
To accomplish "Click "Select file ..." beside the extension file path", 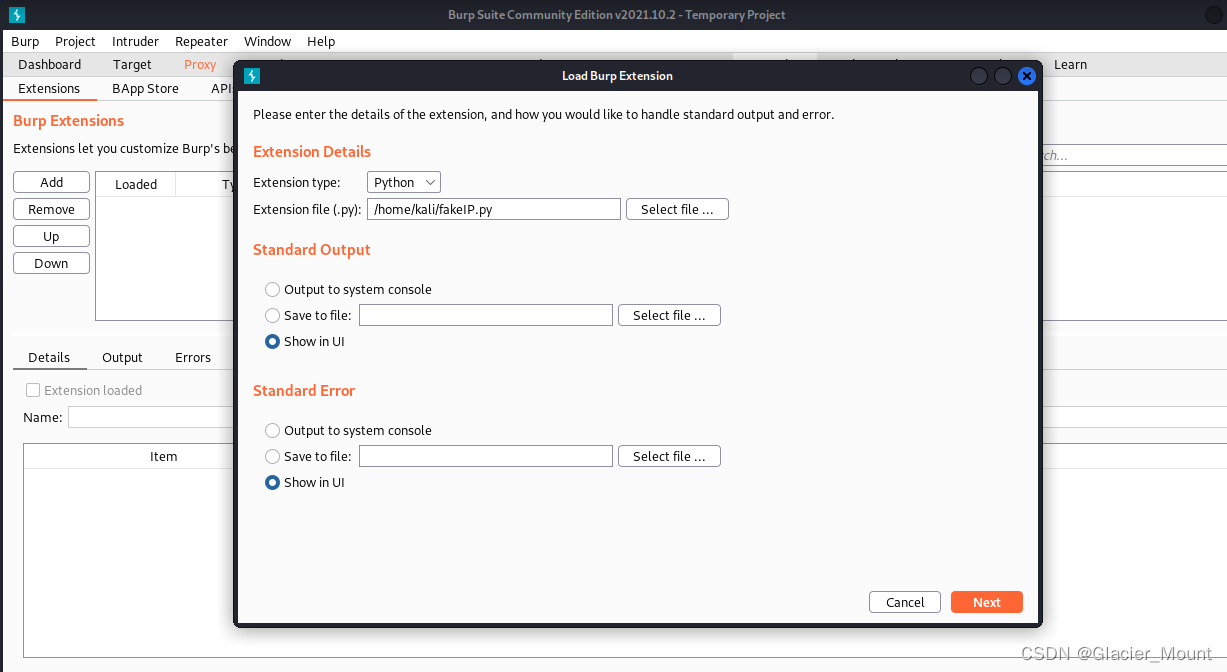I will point(677,209).
